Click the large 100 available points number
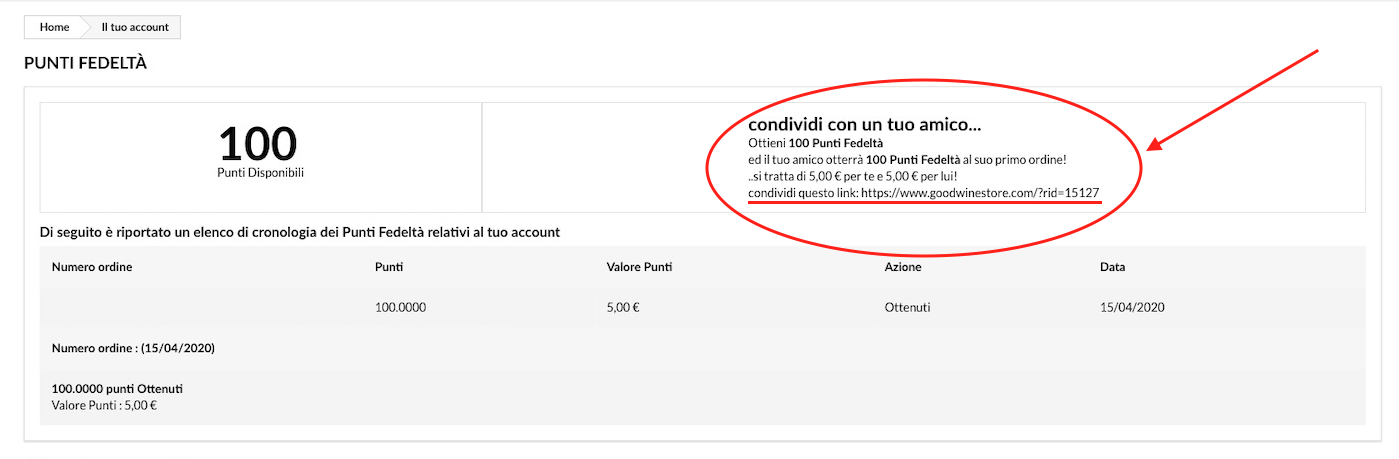The image size is (1399, 459). tap(258, 144)
